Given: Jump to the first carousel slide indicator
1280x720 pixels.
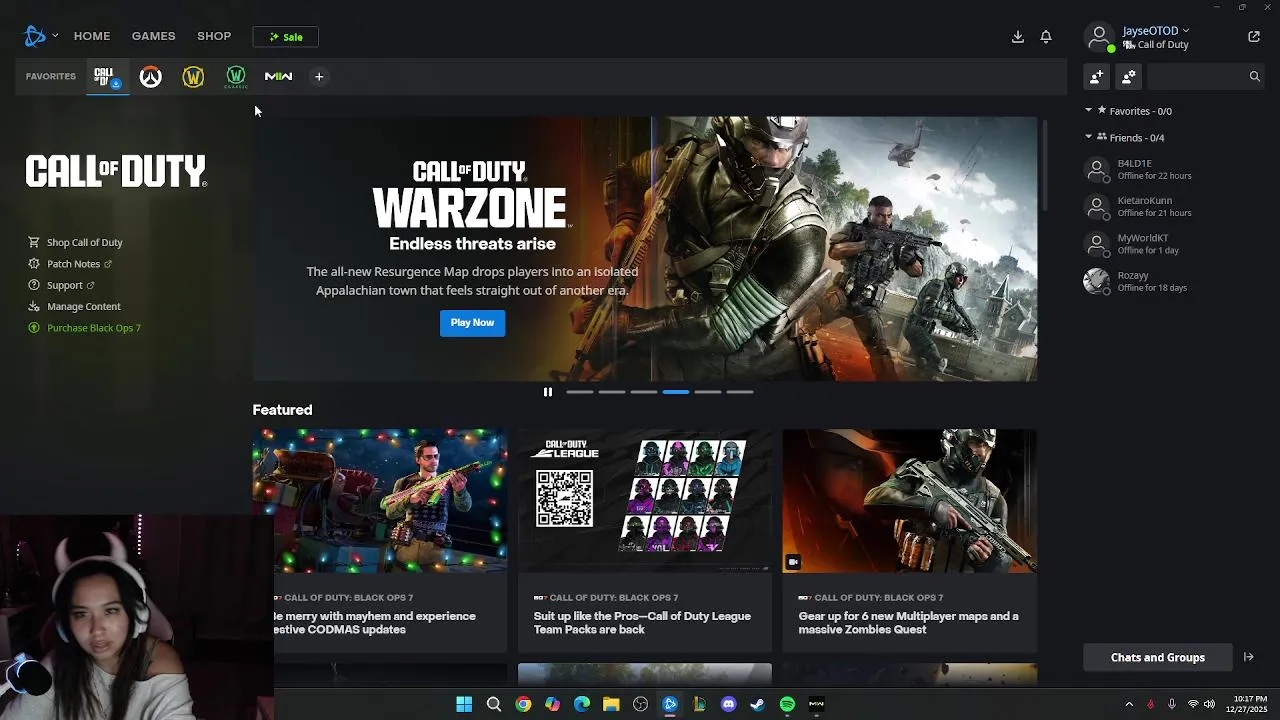Looking at the screenshot, I should click(x=580, y=392).
